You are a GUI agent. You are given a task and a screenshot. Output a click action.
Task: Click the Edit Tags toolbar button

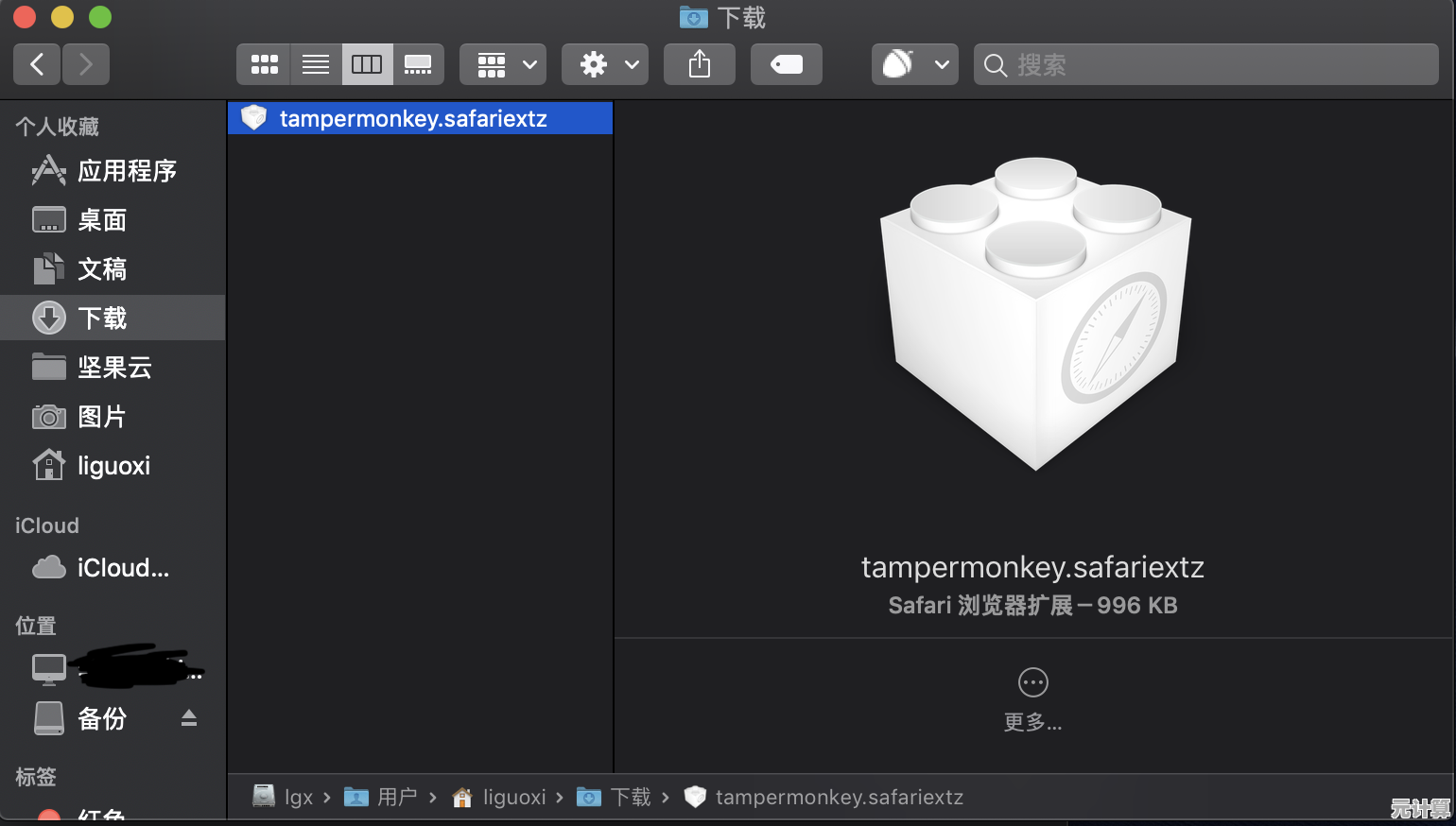(x=787, y=64)
